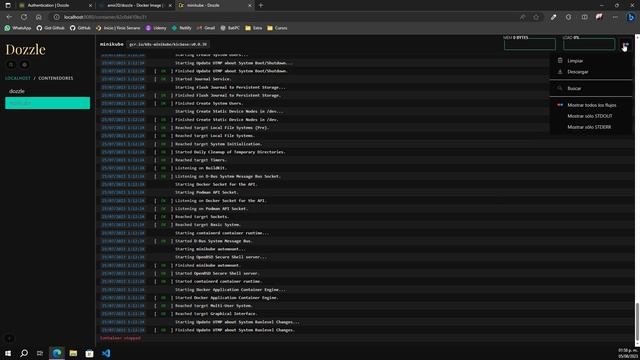Open the Udemy bookmark

tap(156, 28)
